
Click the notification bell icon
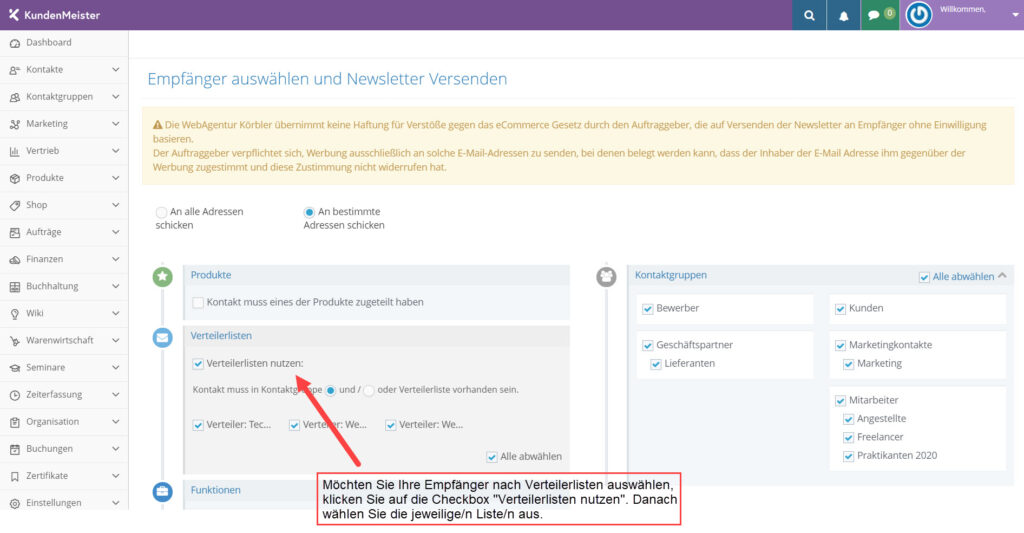[x=843, y=15]
